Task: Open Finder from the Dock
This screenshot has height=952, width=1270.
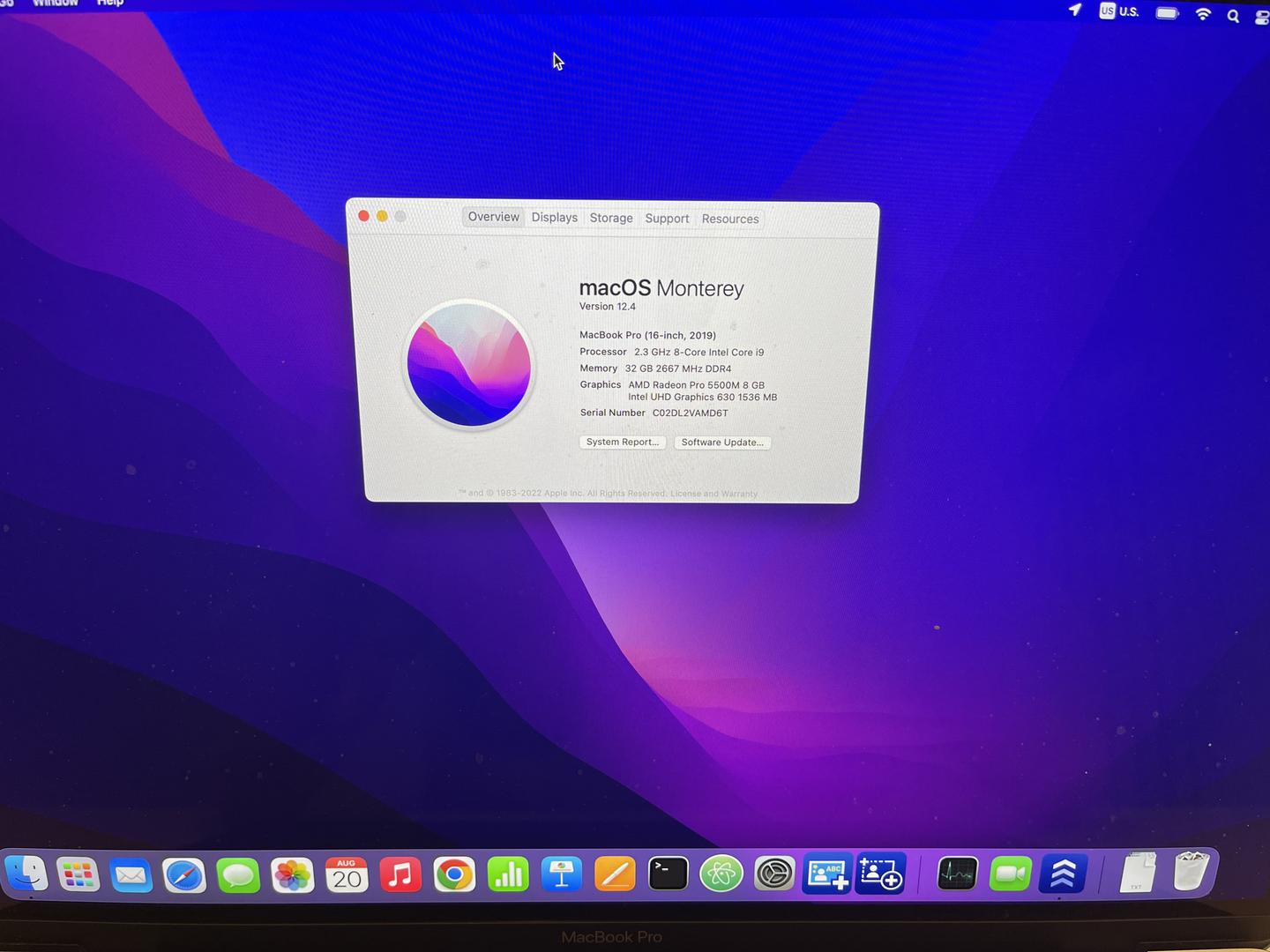Action: pos(26,874)
